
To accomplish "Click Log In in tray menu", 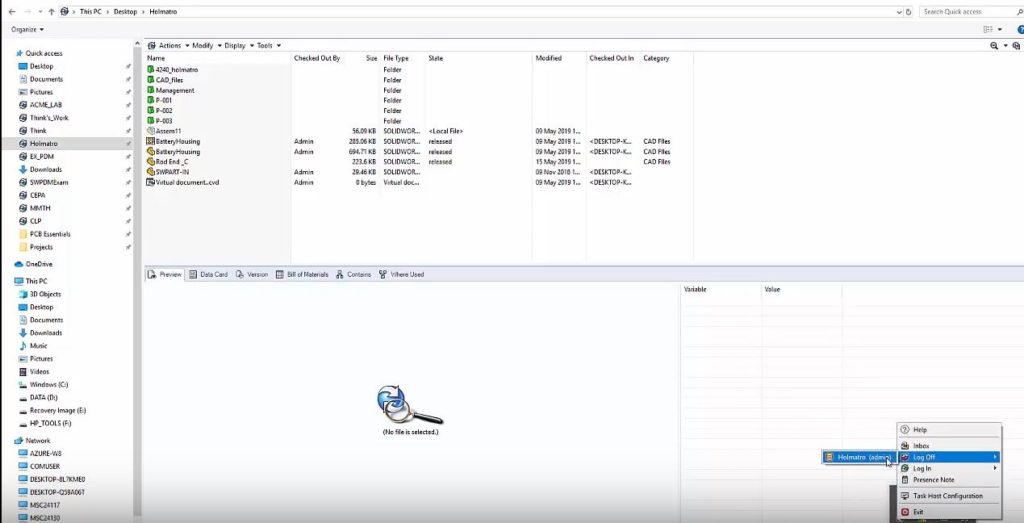I will coord(949,468).
